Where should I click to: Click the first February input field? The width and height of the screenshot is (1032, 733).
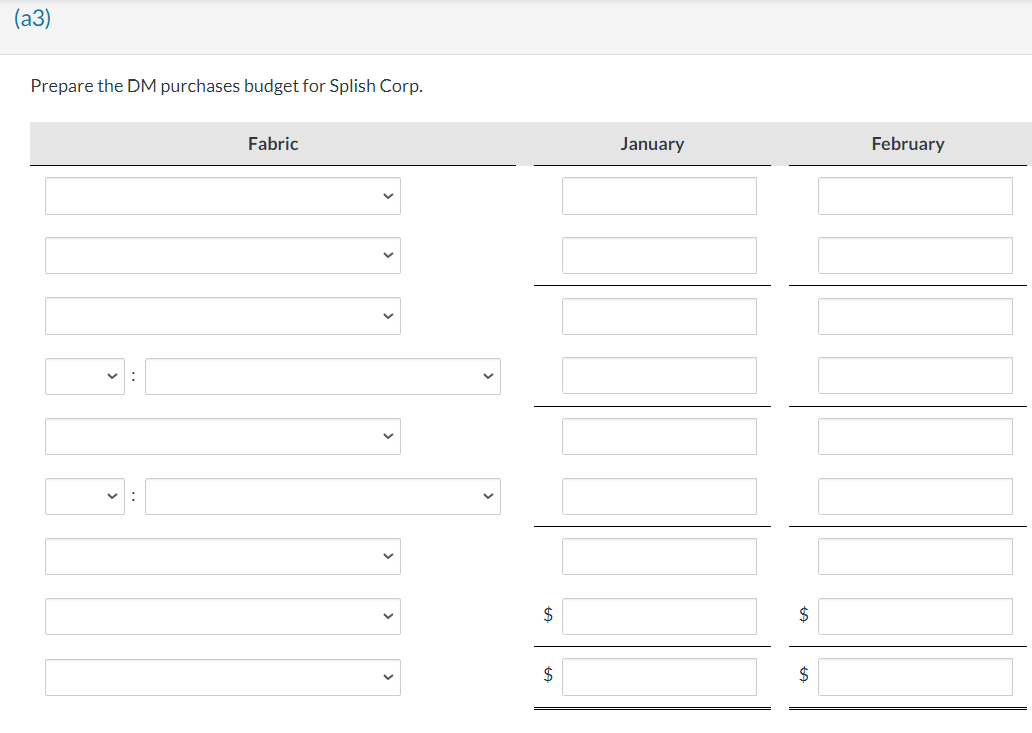tap(915, 196)
